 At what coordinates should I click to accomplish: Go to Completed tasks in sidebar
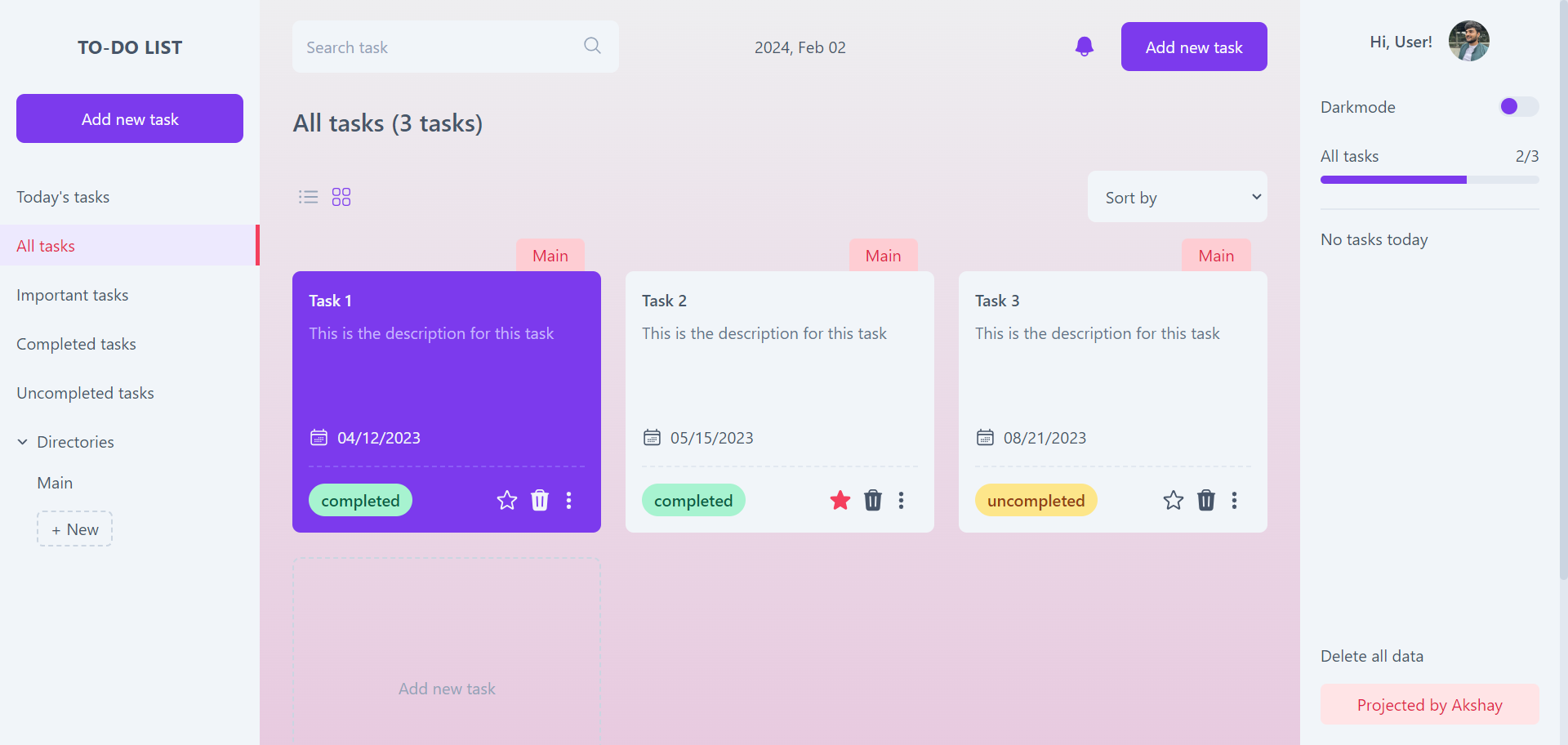tap(76, 344)
